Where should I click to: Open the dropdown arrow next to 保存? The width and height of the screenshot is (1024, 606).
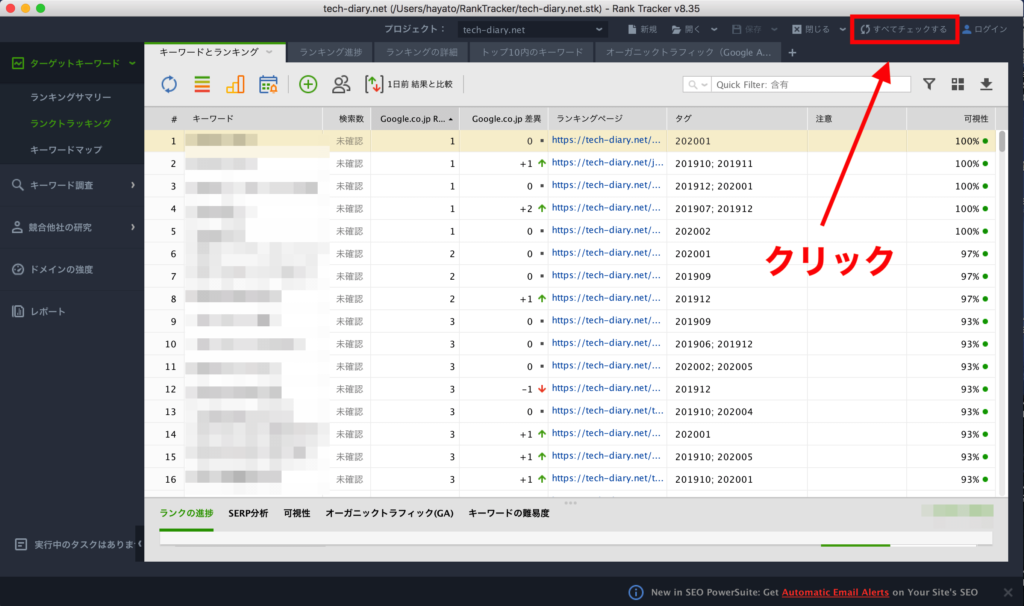(774, 29)
